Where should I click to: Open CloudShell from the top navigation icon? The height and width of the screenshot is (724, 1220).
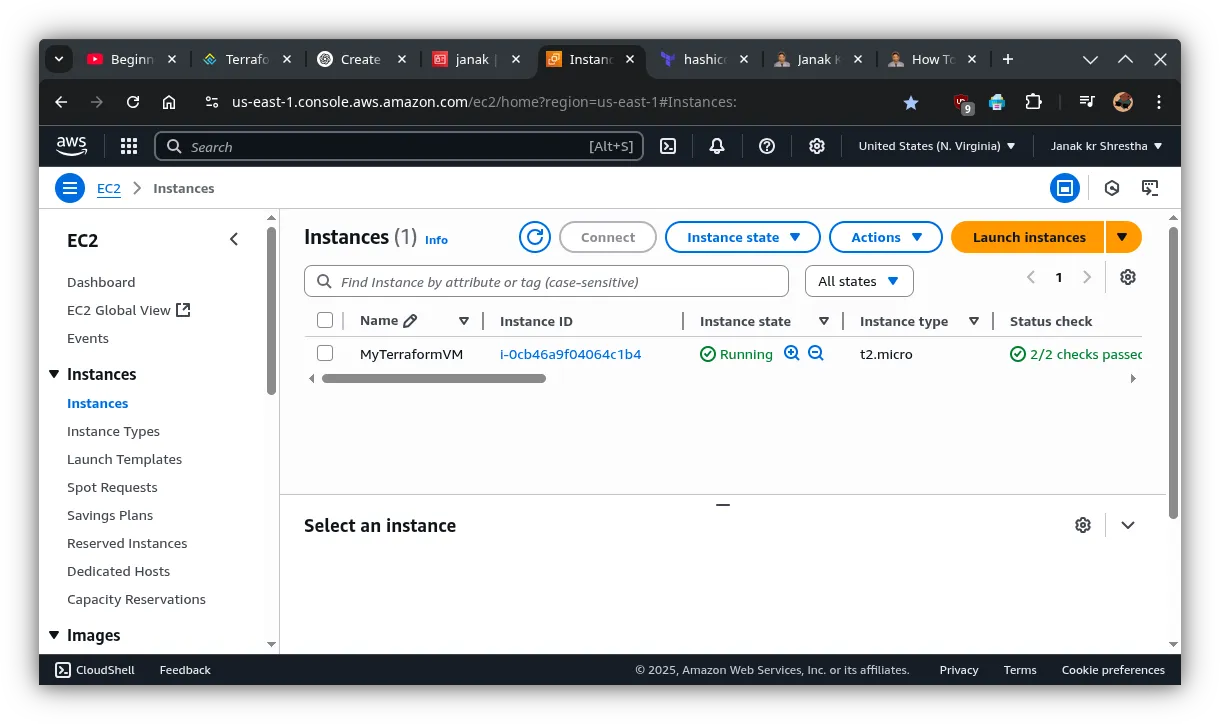point(668,146)
